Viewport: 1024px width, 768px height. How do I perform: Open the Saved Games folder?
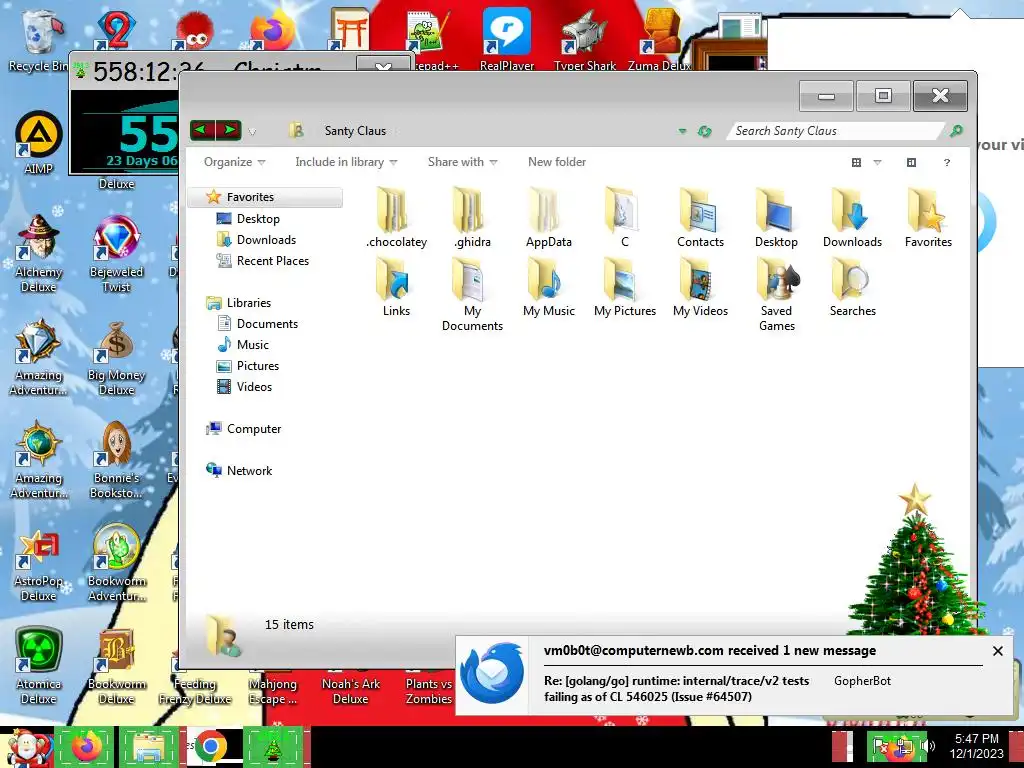click(776, 294)
